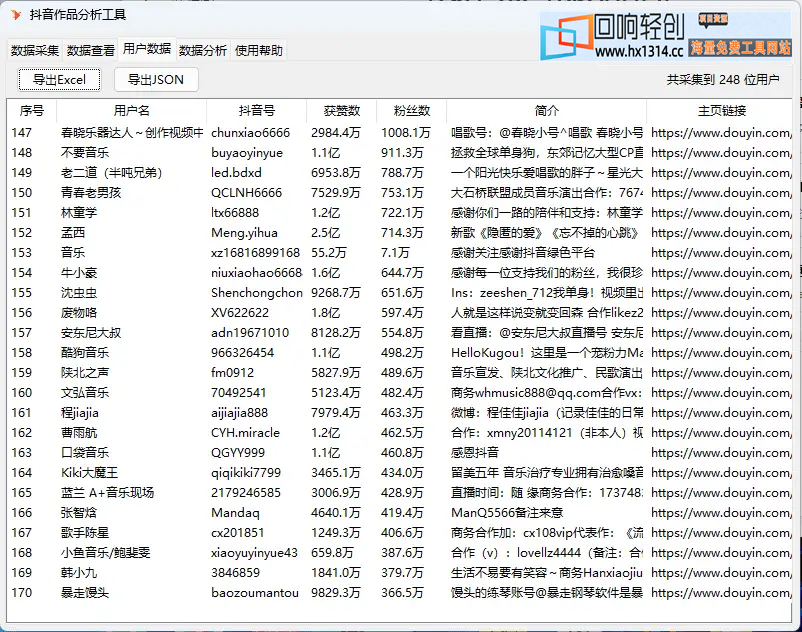Select username 张智焓
Viewport: 802px width, 632px height.
tap(79, 513)
